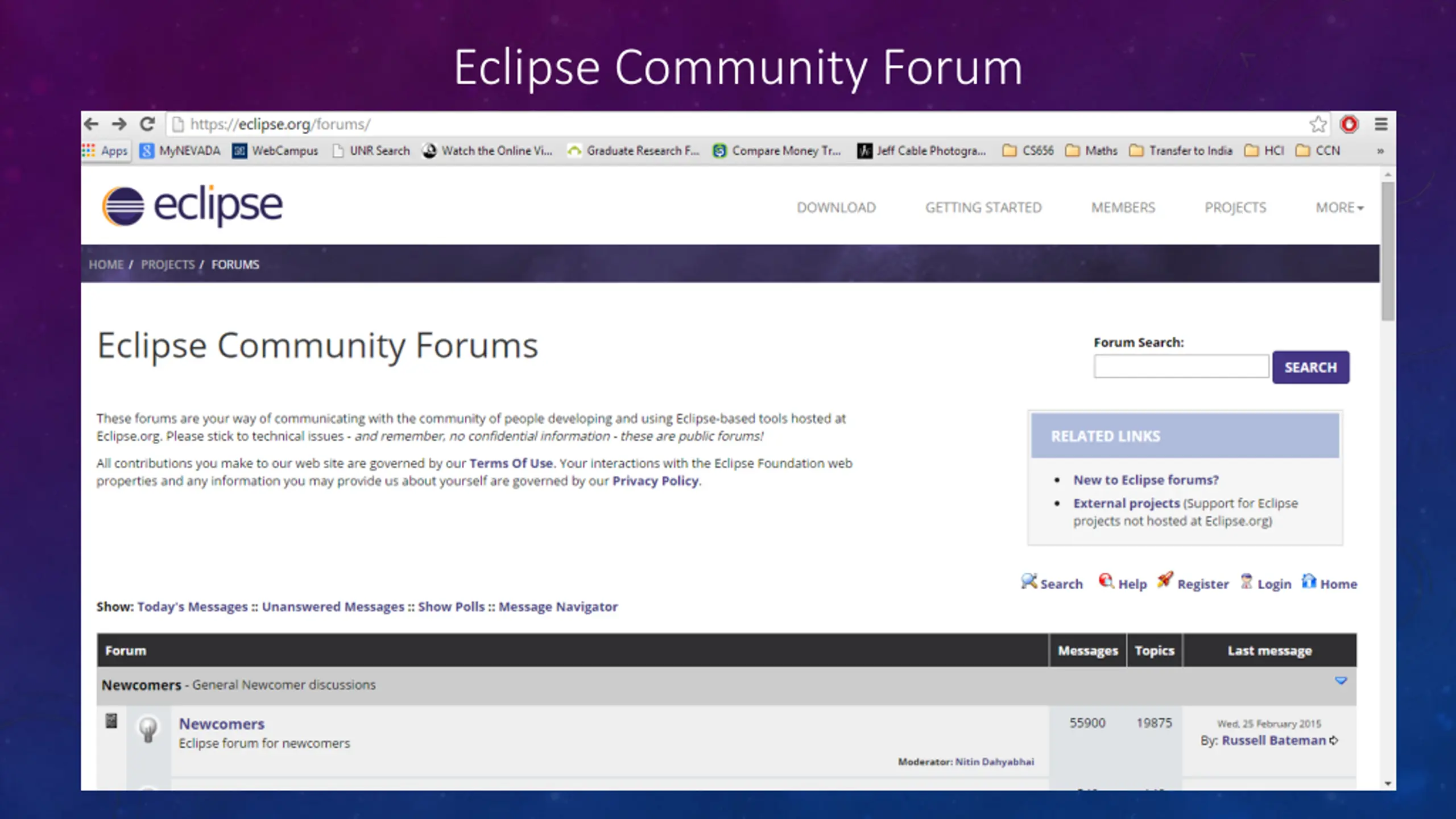The height and width of the screenshot is (819, 1456).
Task: Go to the last message arrow after Russell Bateman
Action: point(1334,741)
